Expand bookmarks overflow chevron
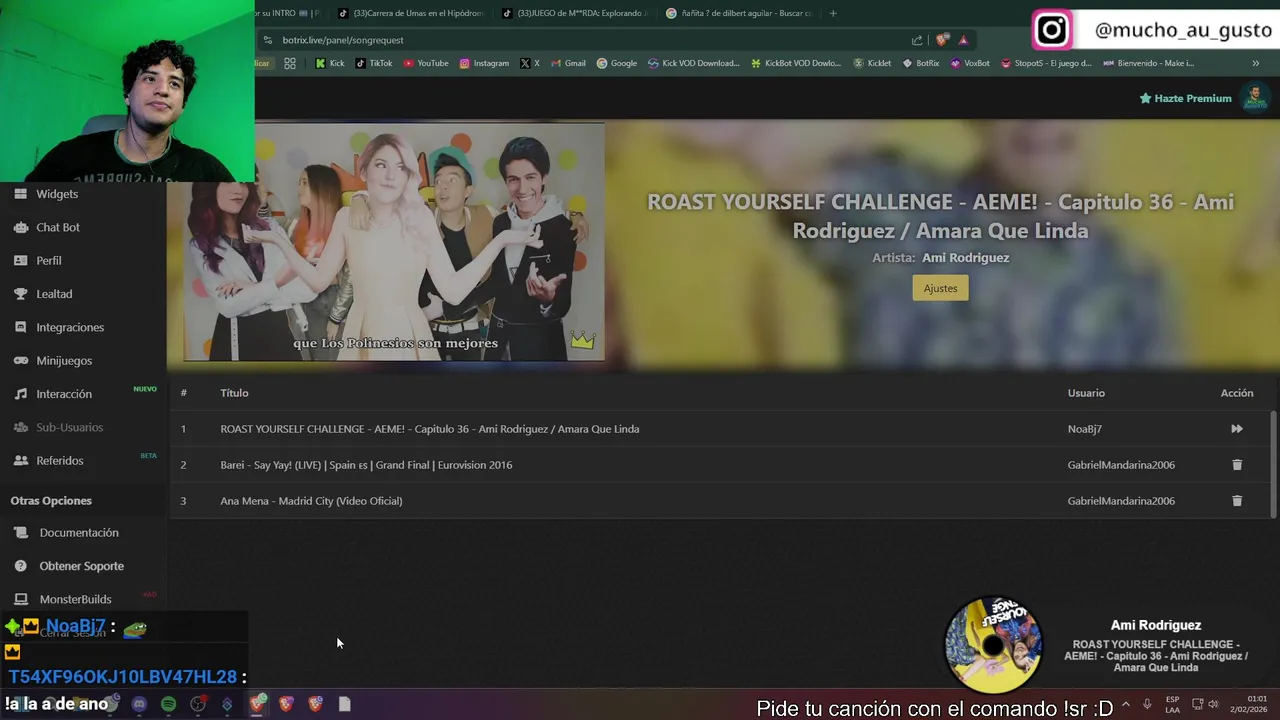This screenshot has height=720, width=1280. point(1255,63)
